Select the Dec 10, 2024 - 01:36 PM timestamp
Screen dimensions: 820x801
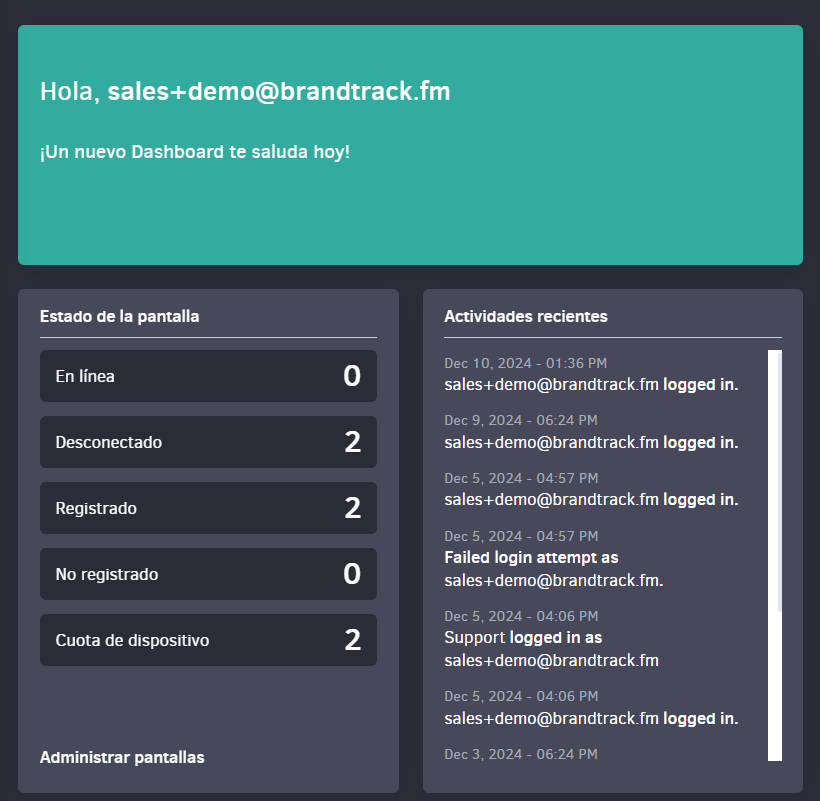(x=526, y=363)
